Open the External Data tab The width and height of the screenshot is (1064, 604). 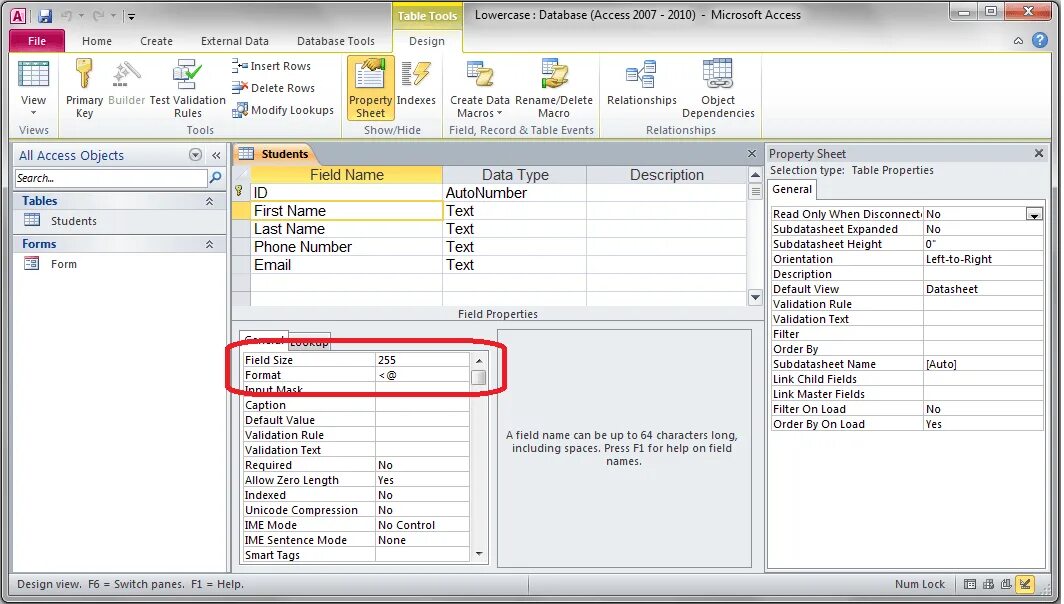[x=235, y=41]
